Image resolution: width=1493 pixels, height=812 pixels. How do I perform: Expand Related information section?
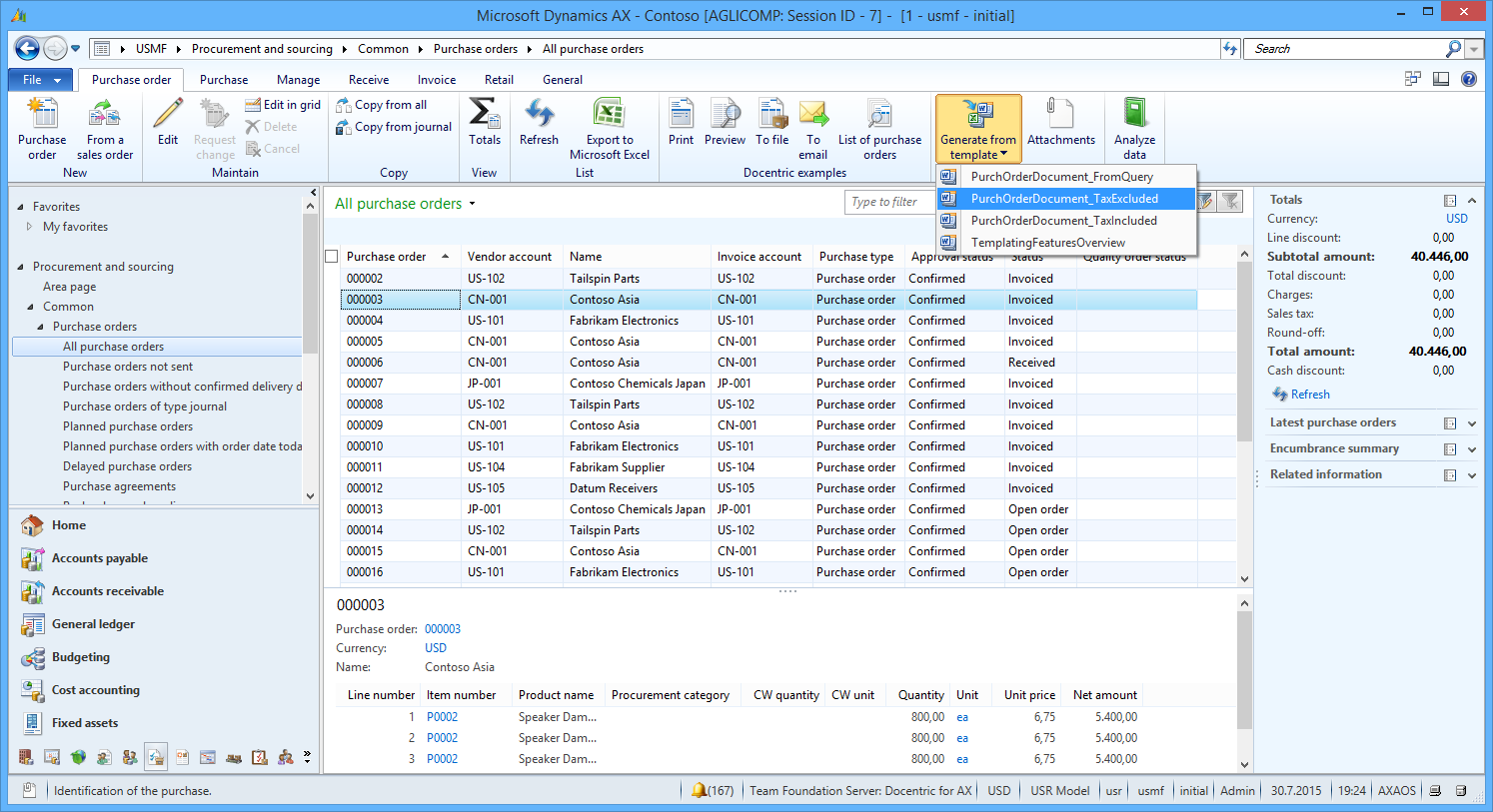pos(1471,475)
